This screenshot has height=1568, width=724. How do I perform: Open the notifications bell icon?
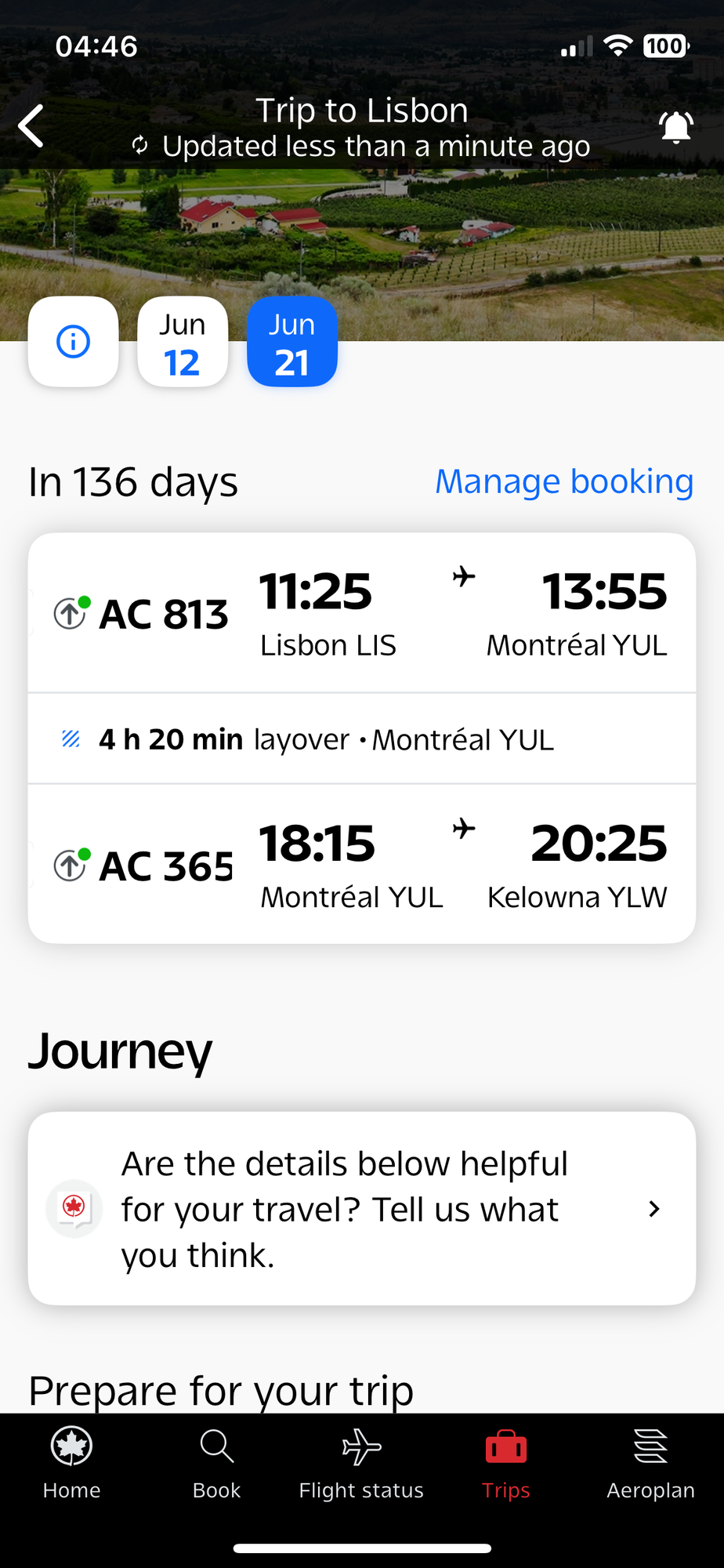[x=676, y=126]
